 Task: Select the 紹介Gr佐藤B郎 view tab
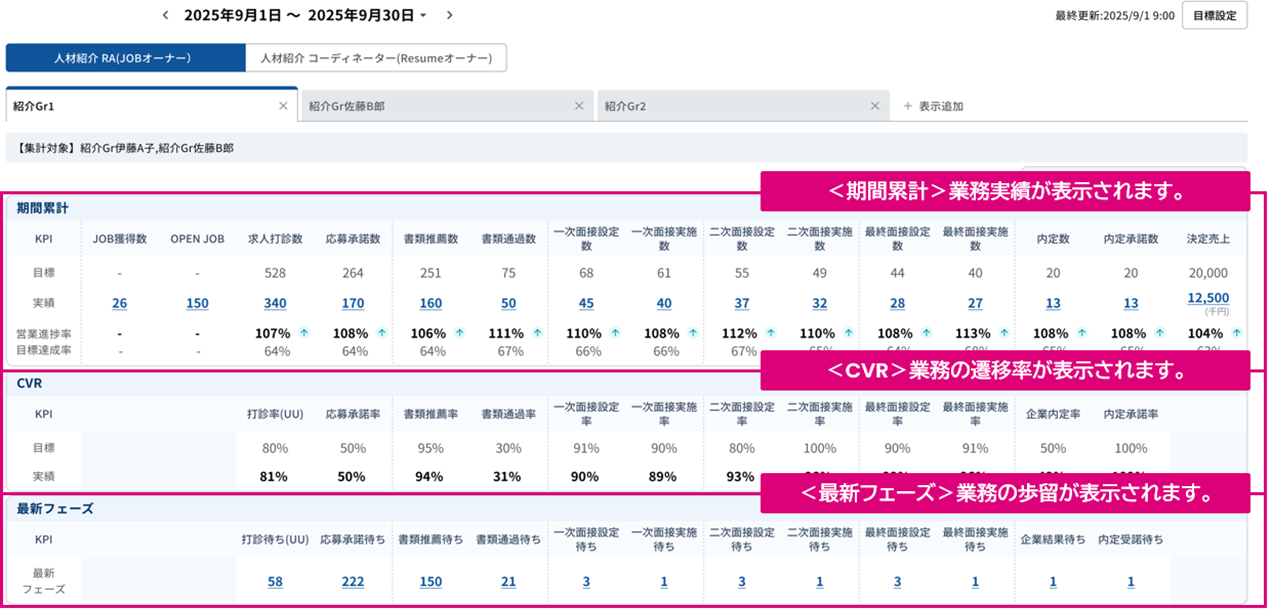440,106
